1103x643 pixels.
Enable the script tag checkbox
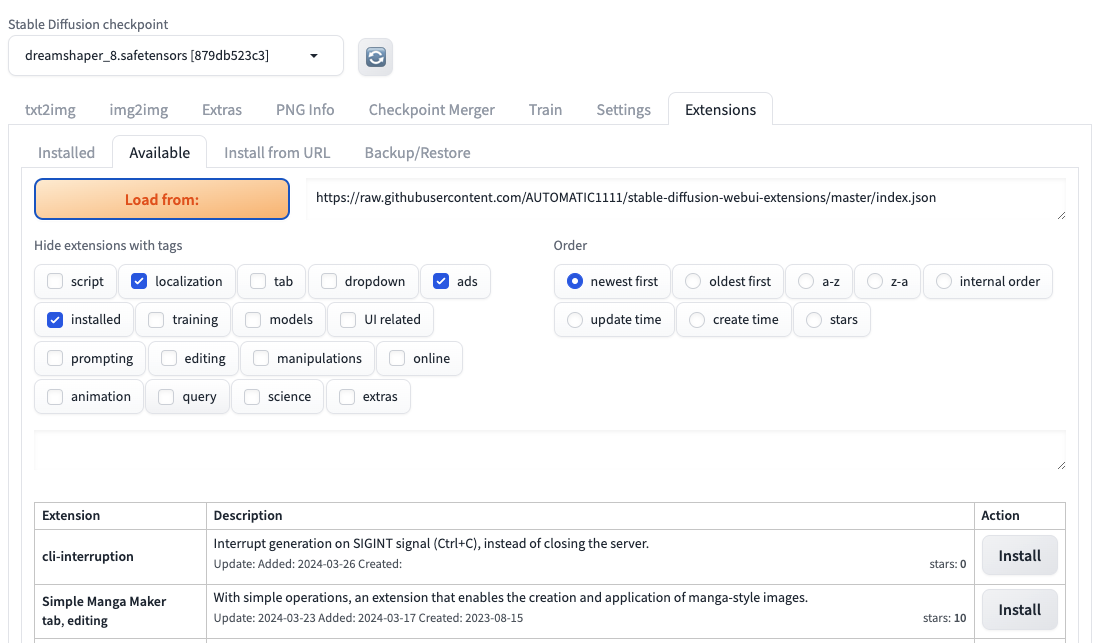[x=55, y=282]
